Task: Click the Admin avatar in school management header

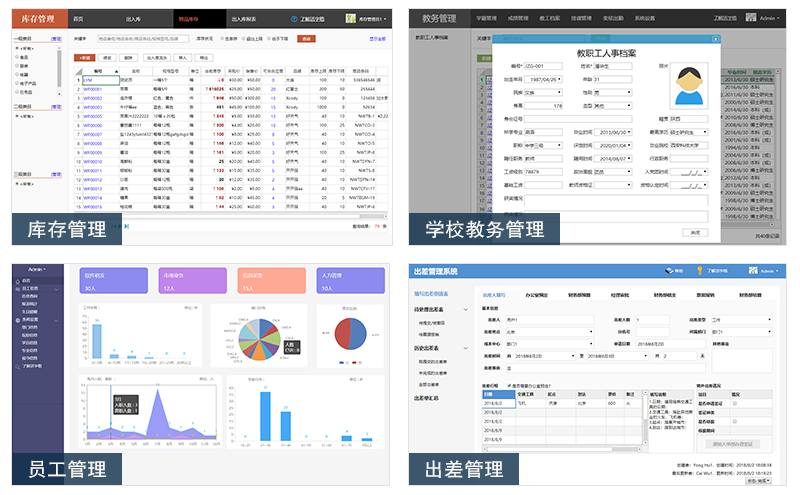Action: [752, 18]
